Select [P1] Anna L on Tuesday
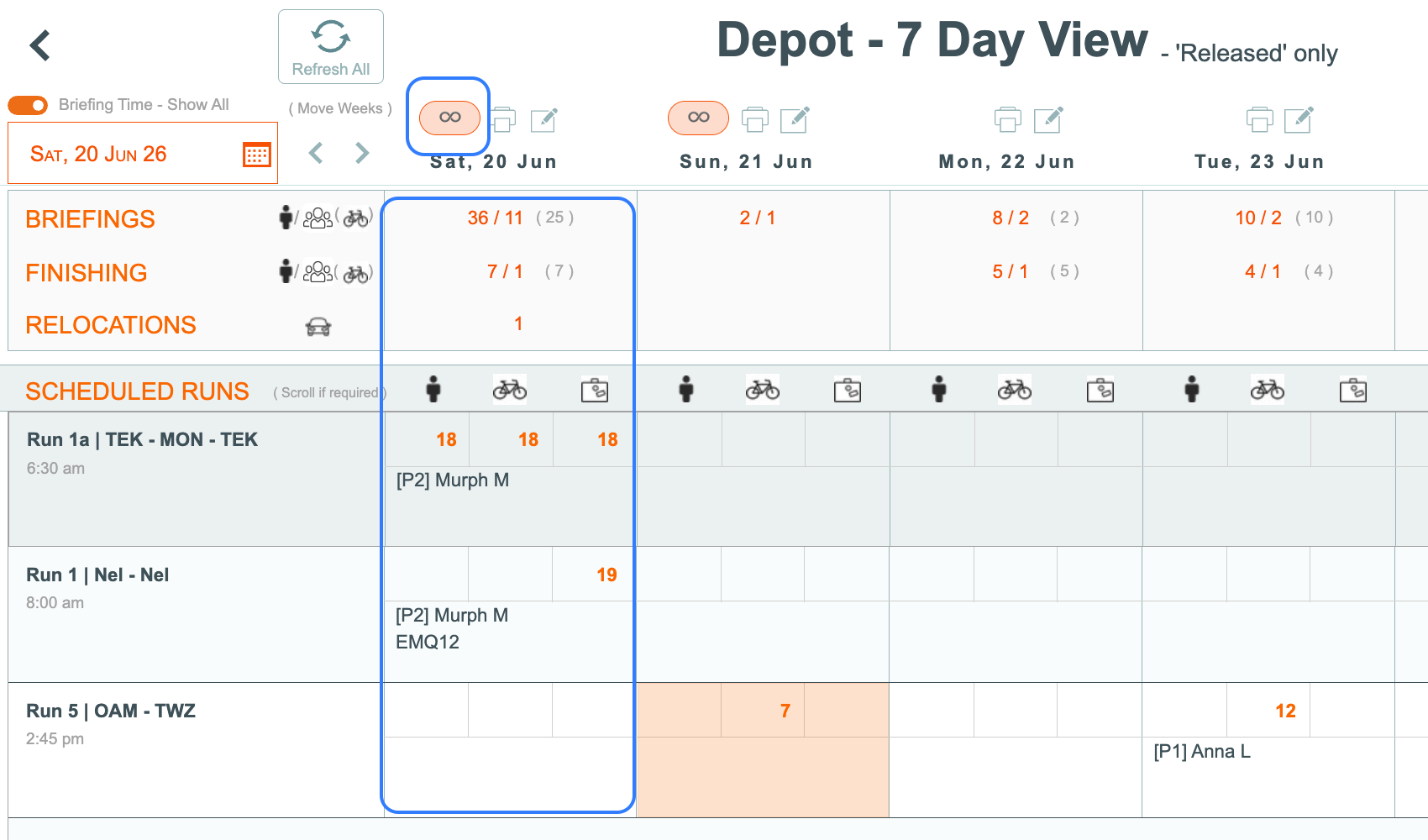The height and width of the screenshot is (840, 1428). point(1202,752)
